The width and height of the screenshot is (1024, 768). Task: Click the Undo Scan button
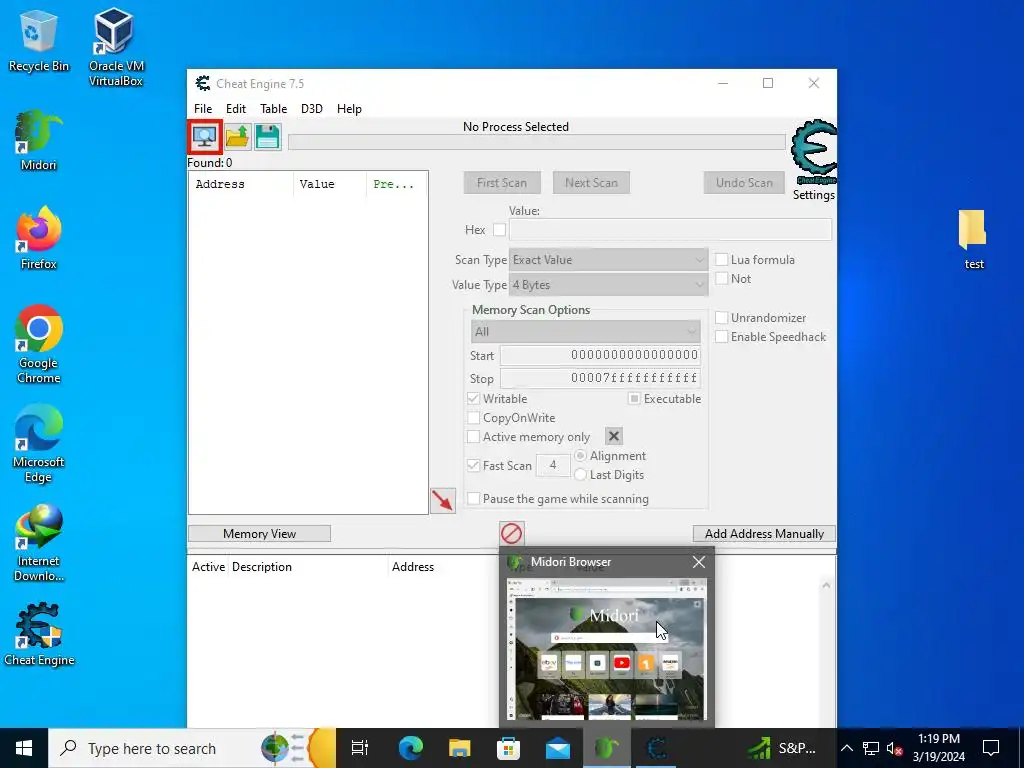coord(744,183)
